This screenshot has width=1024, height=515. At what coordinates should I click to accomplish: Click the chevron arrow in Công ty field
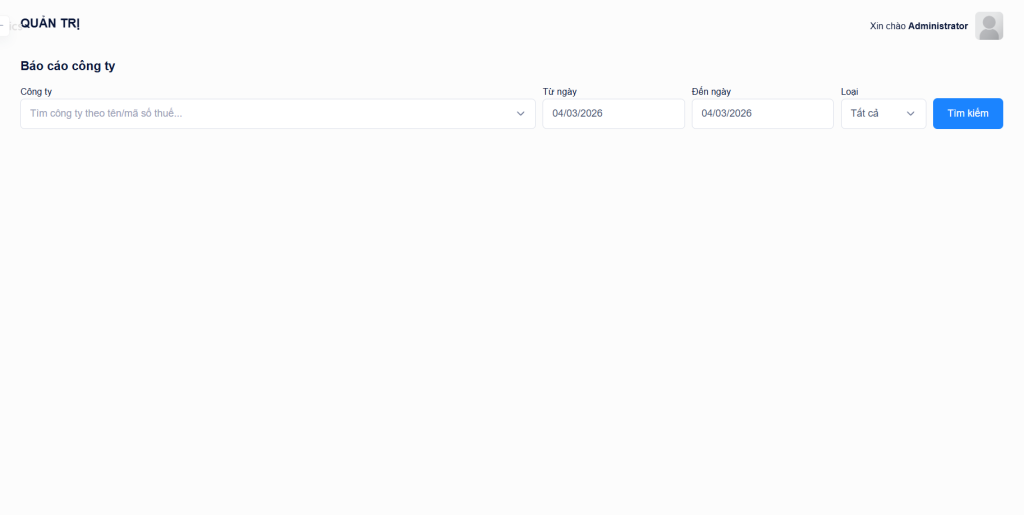(520, 114)
